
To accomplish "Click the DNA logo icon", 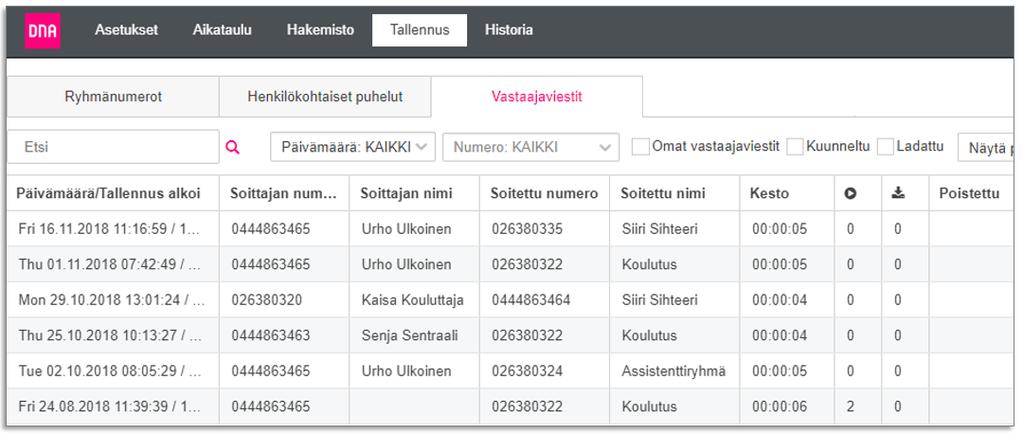I will click(42, 31).
